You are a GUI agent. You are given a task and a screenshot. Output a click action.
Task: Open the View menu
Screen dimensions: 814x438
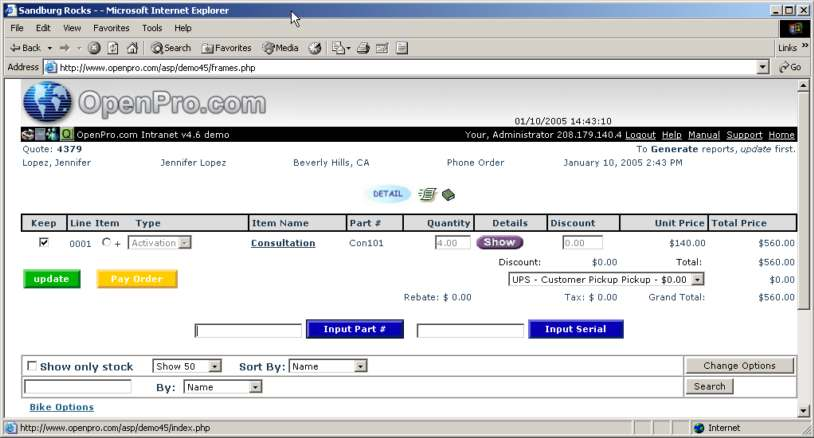coord(72,28)
